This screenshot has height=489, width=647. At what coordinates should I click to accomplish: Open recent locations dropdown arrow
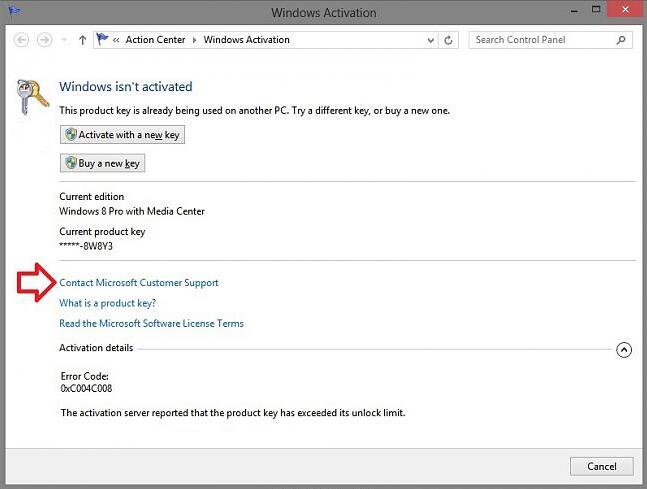(x=64, y=40)
